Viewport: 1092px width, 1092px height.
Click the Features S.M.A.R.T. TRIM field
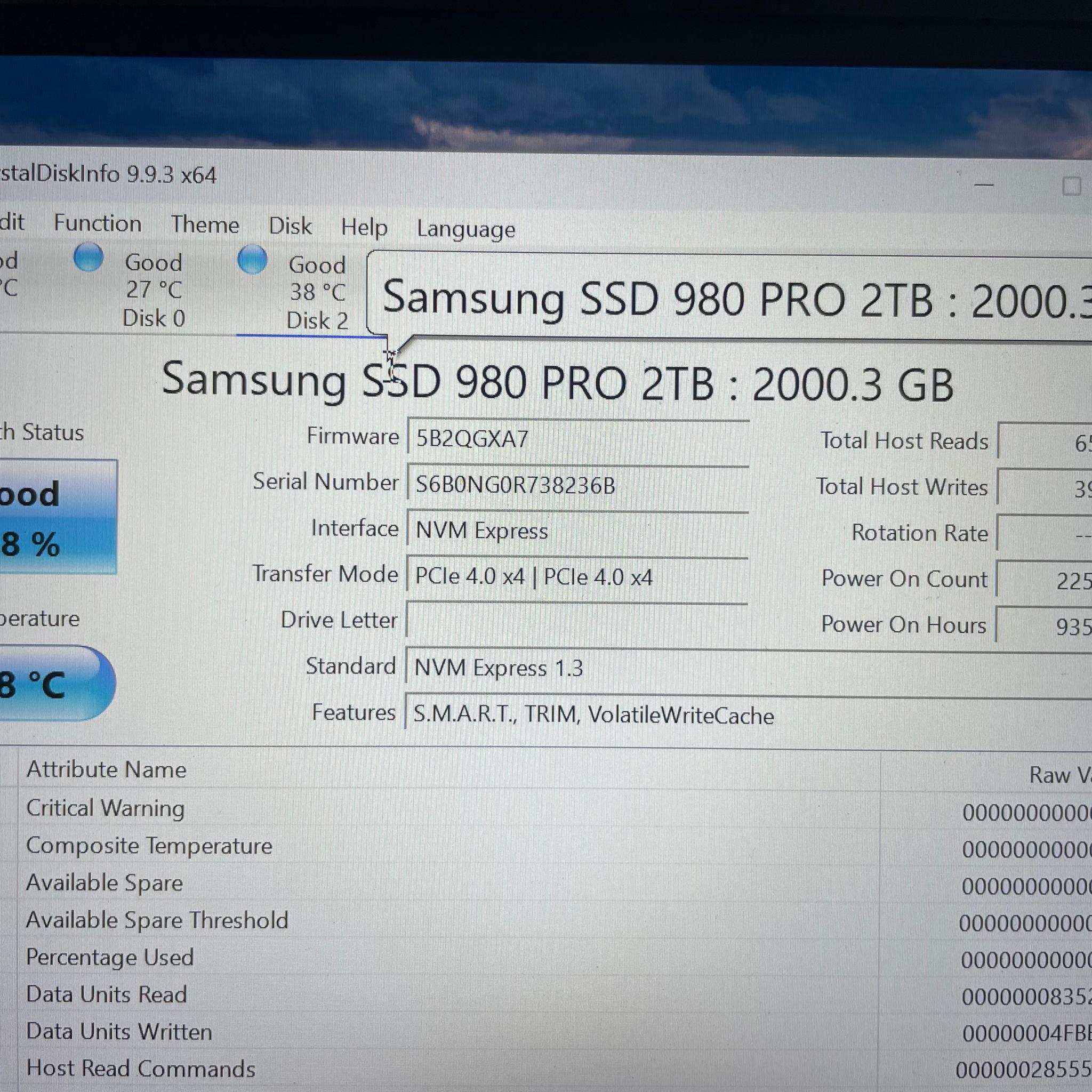click(749, 714)
